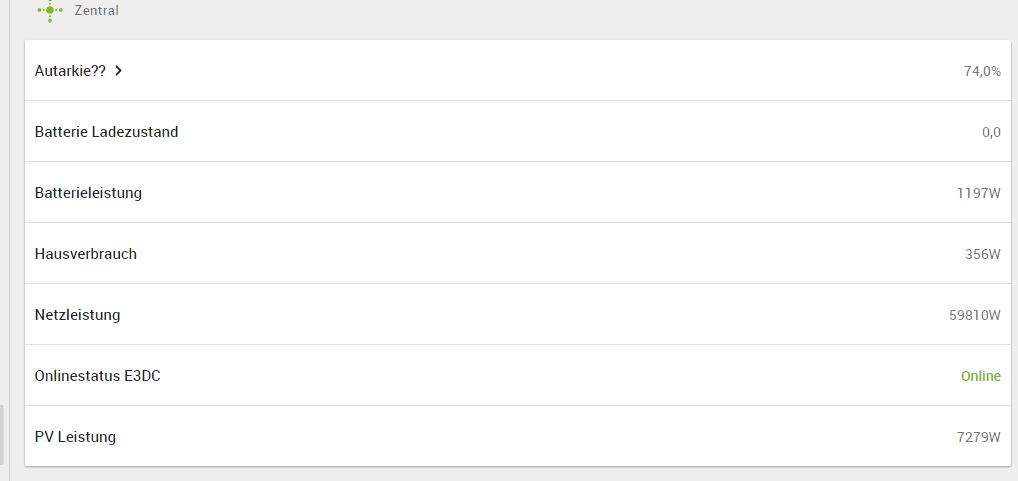Click the 0,0 battery charge value
The width and height of the screenshot is (1018, 481).
click(x=990, y=132)
